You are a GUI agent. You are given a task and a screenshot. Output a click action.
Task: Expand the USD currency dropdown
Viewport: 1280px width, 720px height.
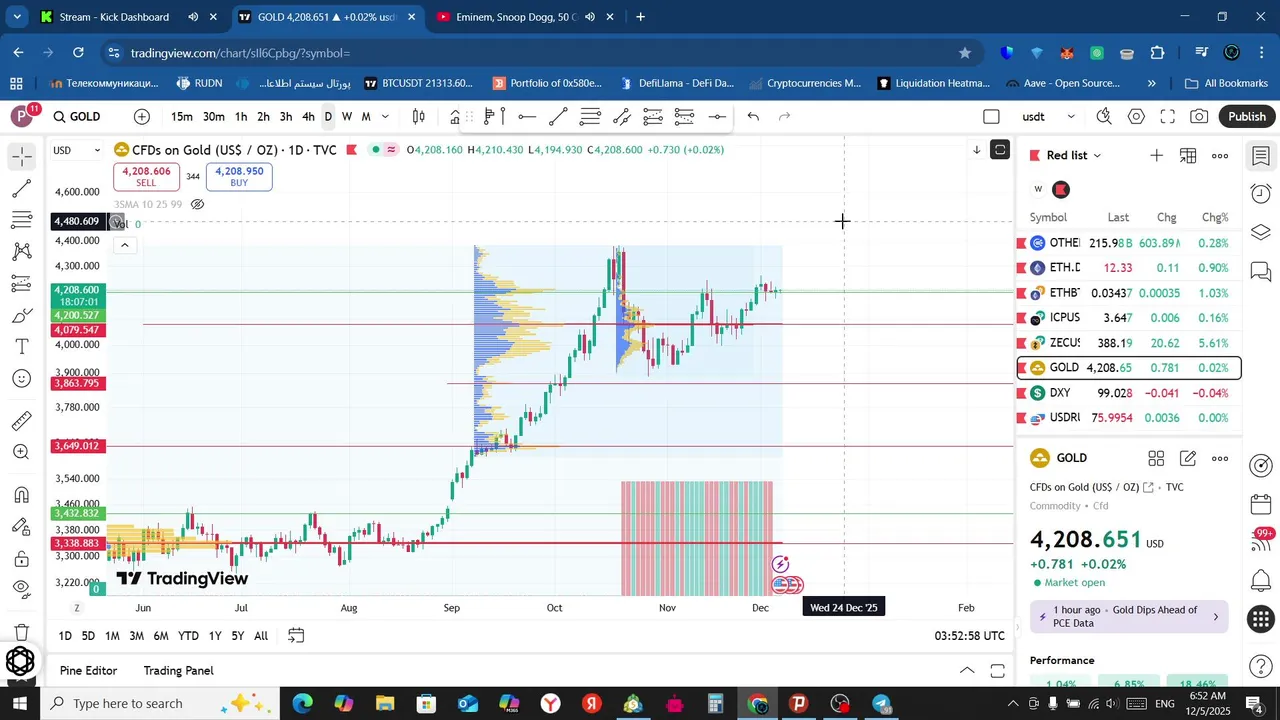pyautogui.click(x=77, y=151)
